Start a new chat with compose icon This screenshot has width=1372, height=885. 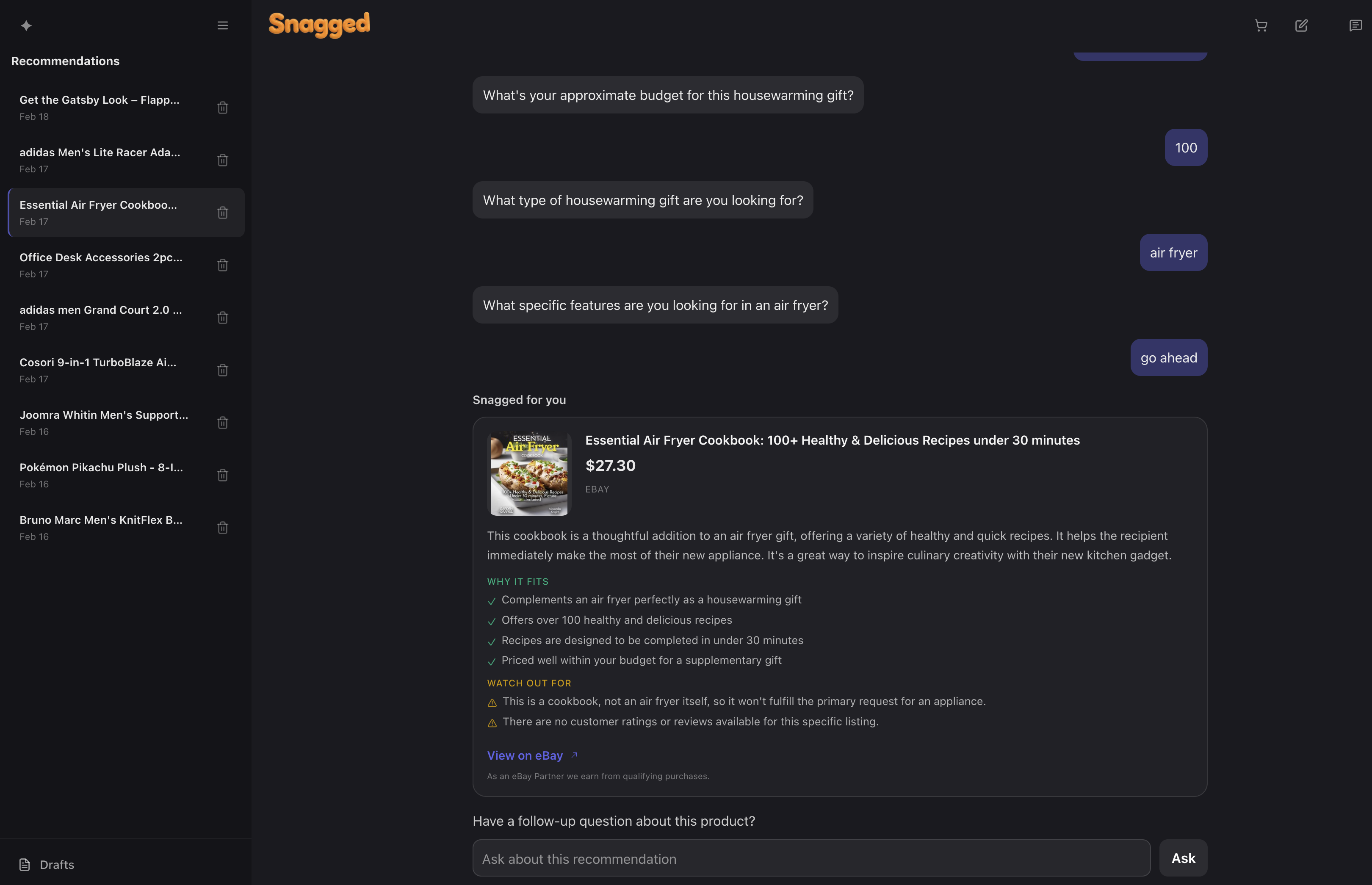click(x=1301, y=26)
